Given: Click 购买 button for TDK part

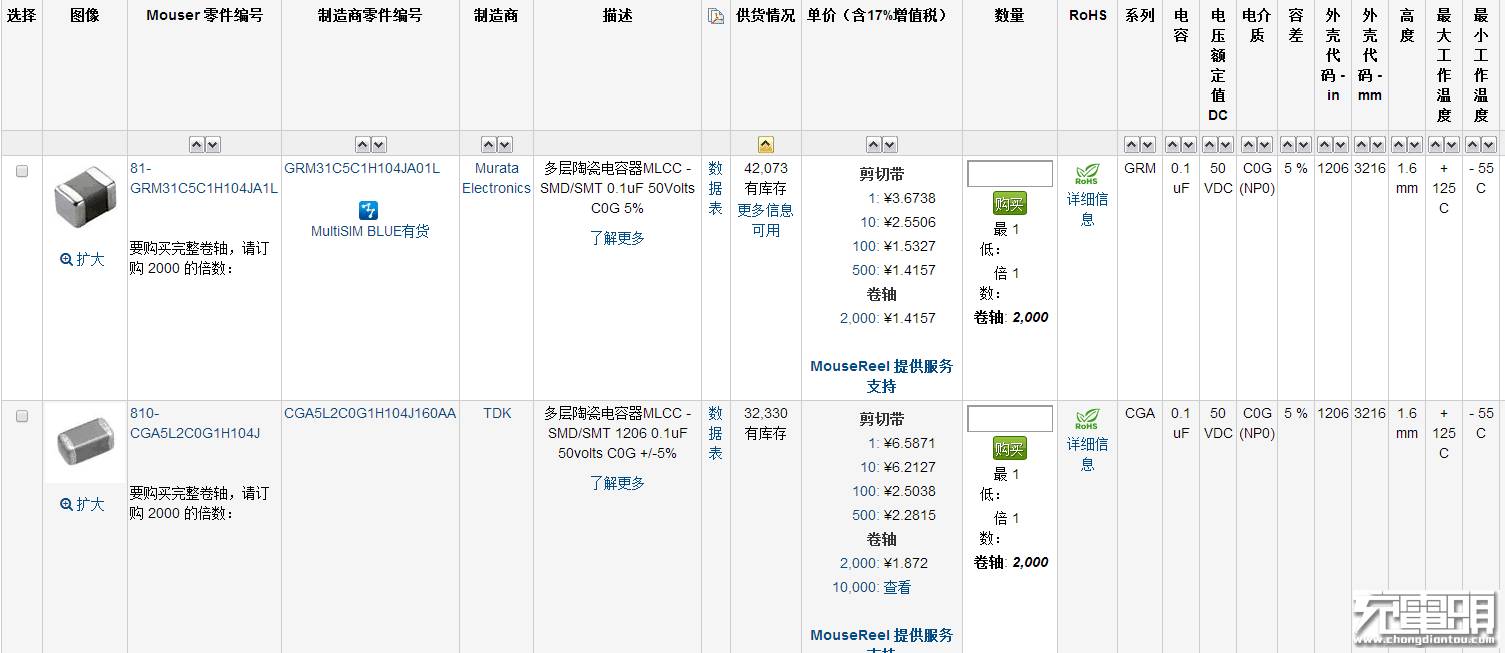Looking at the screenshot, I should point(1010,449).
